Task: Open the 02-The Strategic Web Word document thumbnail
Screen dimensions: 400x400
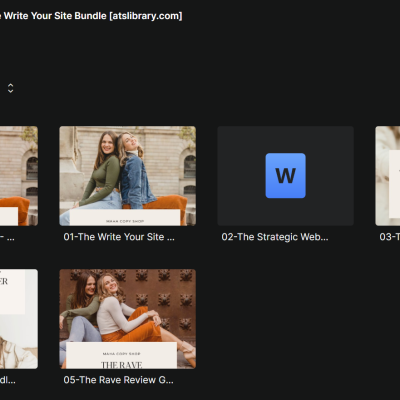Action: [285, 176]
